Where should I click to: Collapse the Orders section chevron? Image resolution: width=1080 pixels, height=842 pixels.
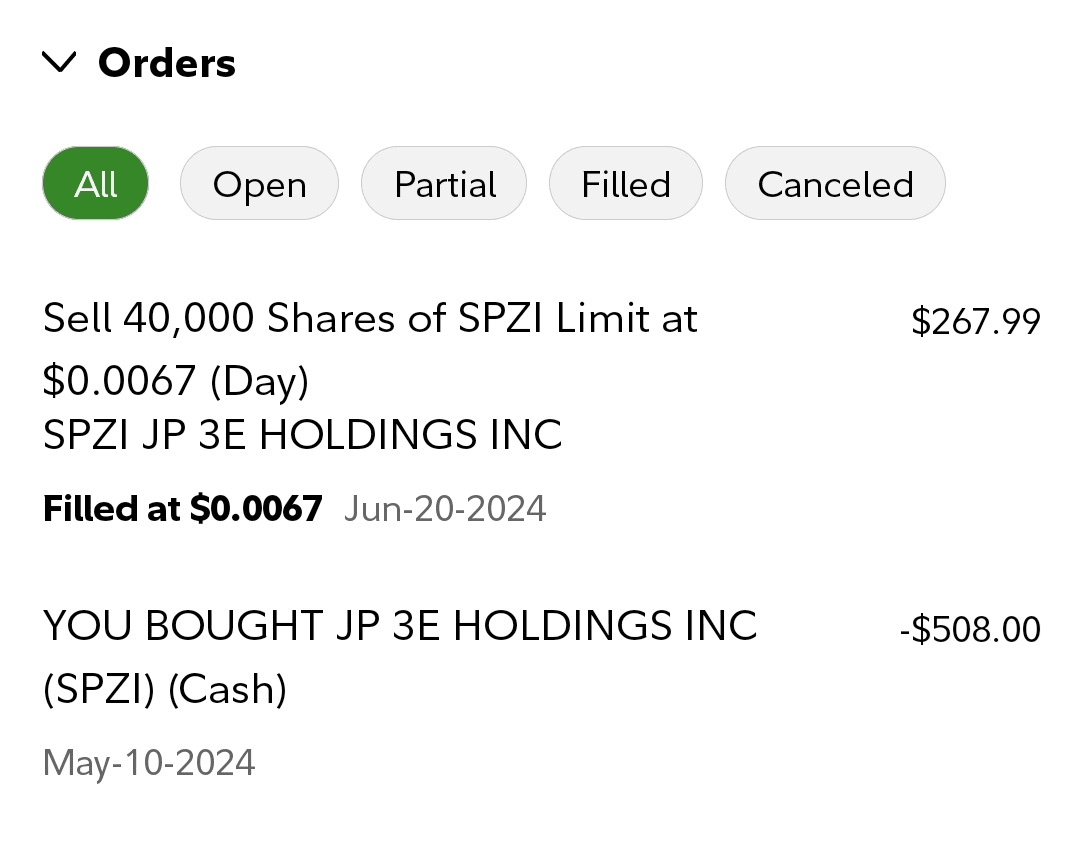(x=60, y=63)
